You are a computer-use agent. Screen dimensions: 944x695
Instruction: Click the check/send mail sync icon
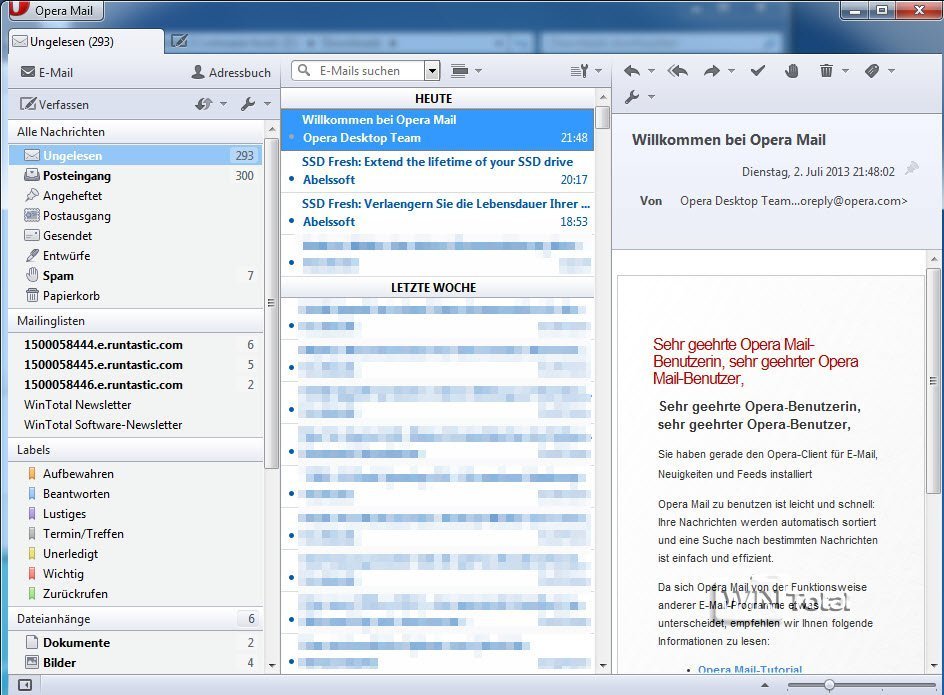point(204,104)
